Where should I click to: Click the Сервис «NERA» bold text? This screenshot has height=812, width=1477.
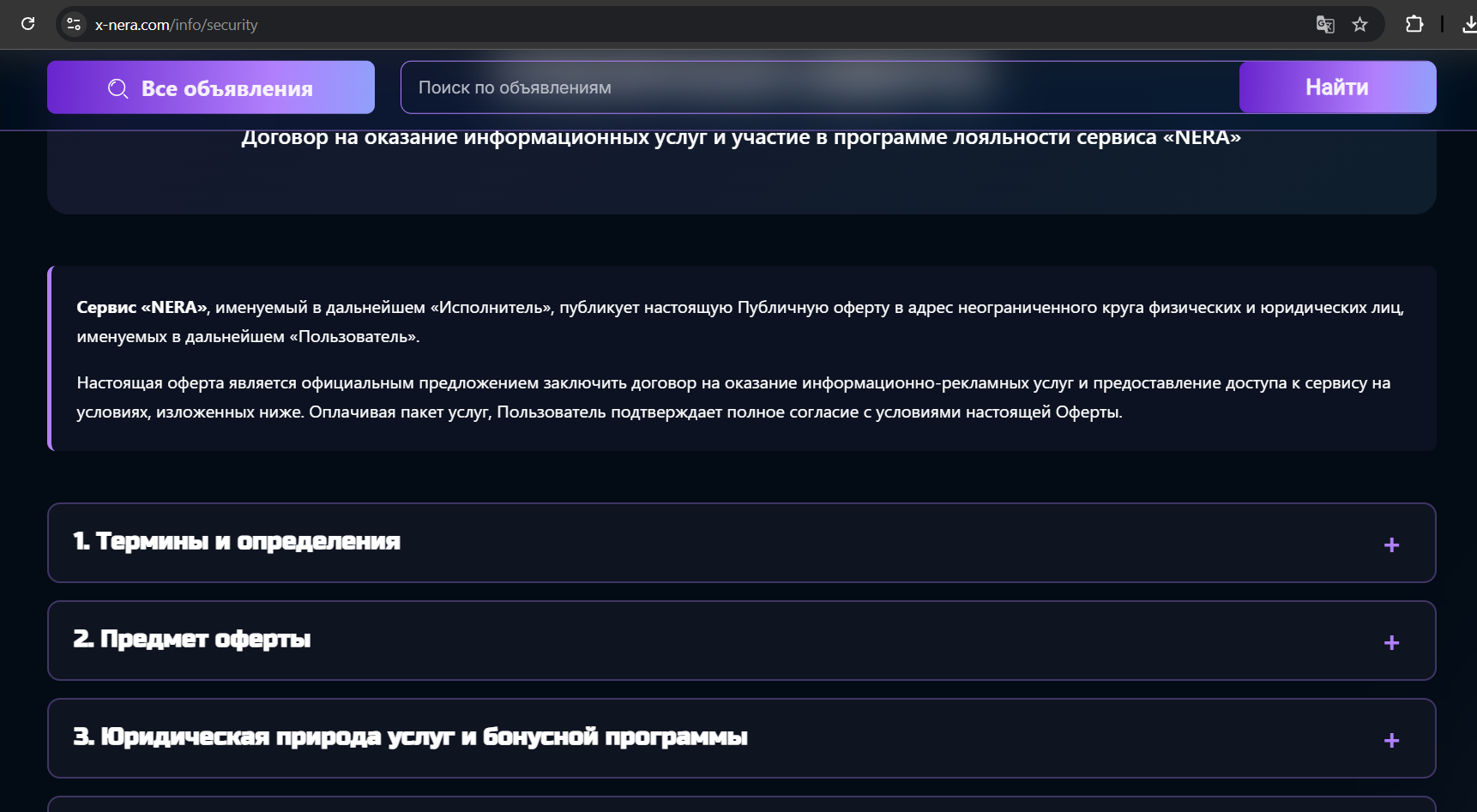[142, 307]
